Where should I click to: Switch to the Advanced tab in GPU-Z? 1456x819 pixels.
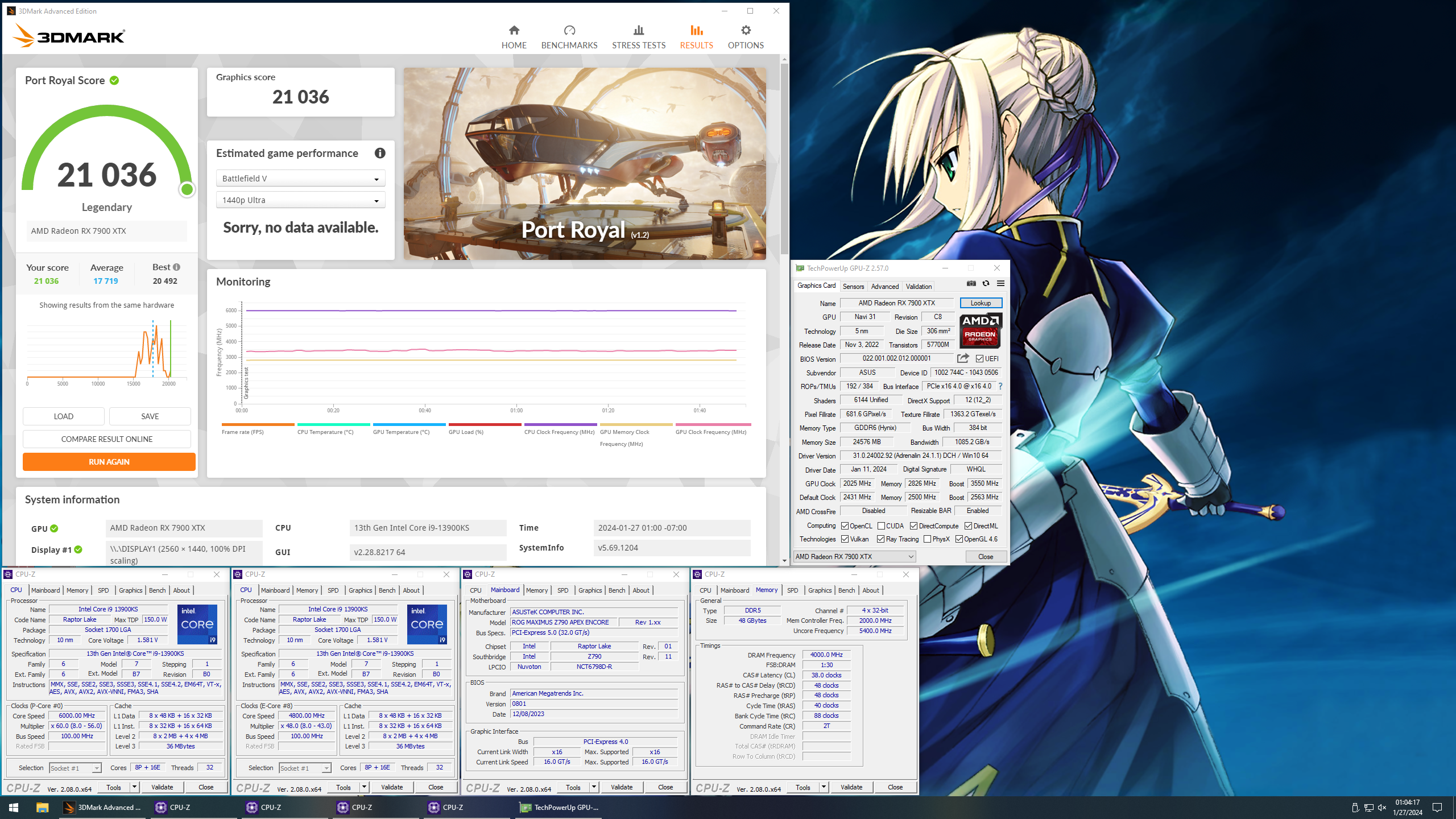pyautogui.click(x=885, y=287)
